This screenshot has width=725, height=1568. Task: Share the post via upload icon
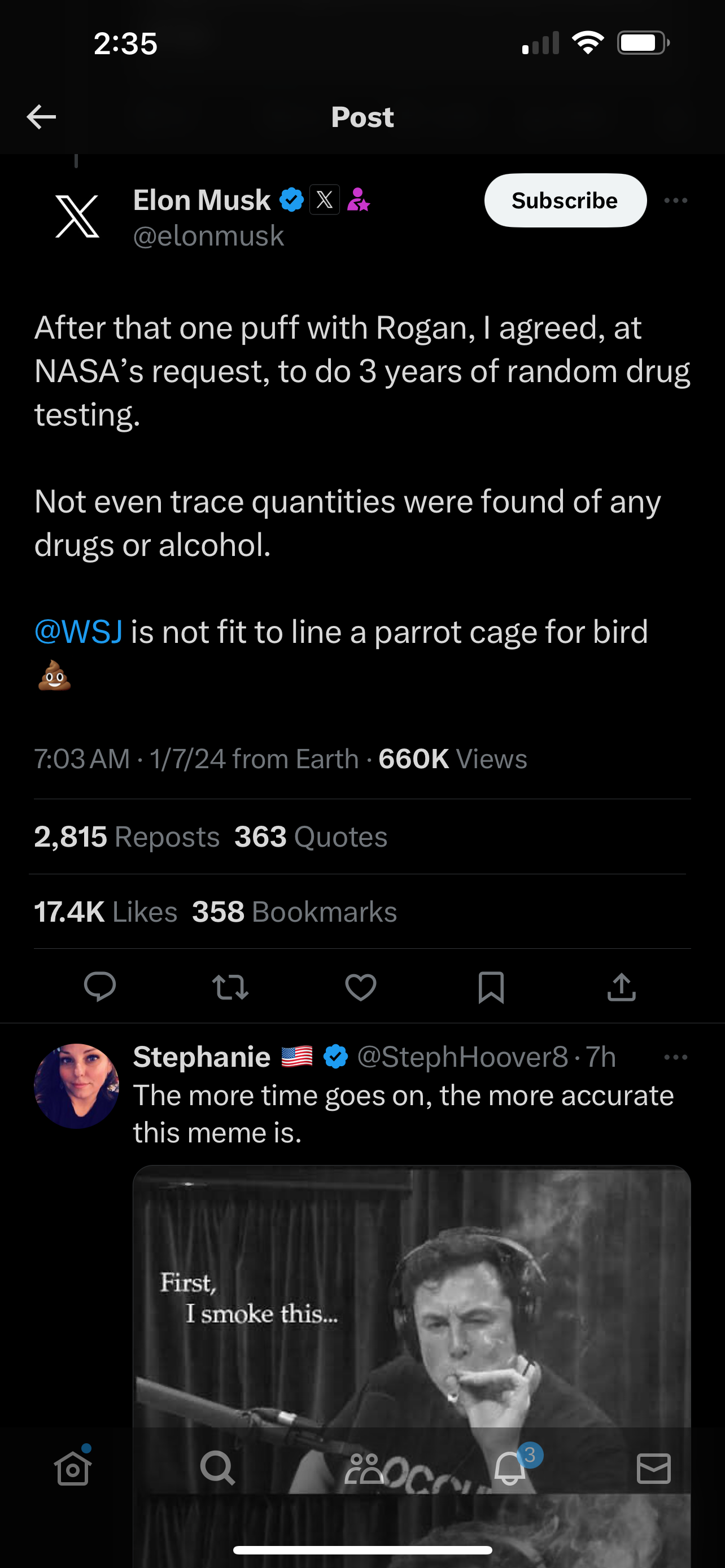point(621,987)
